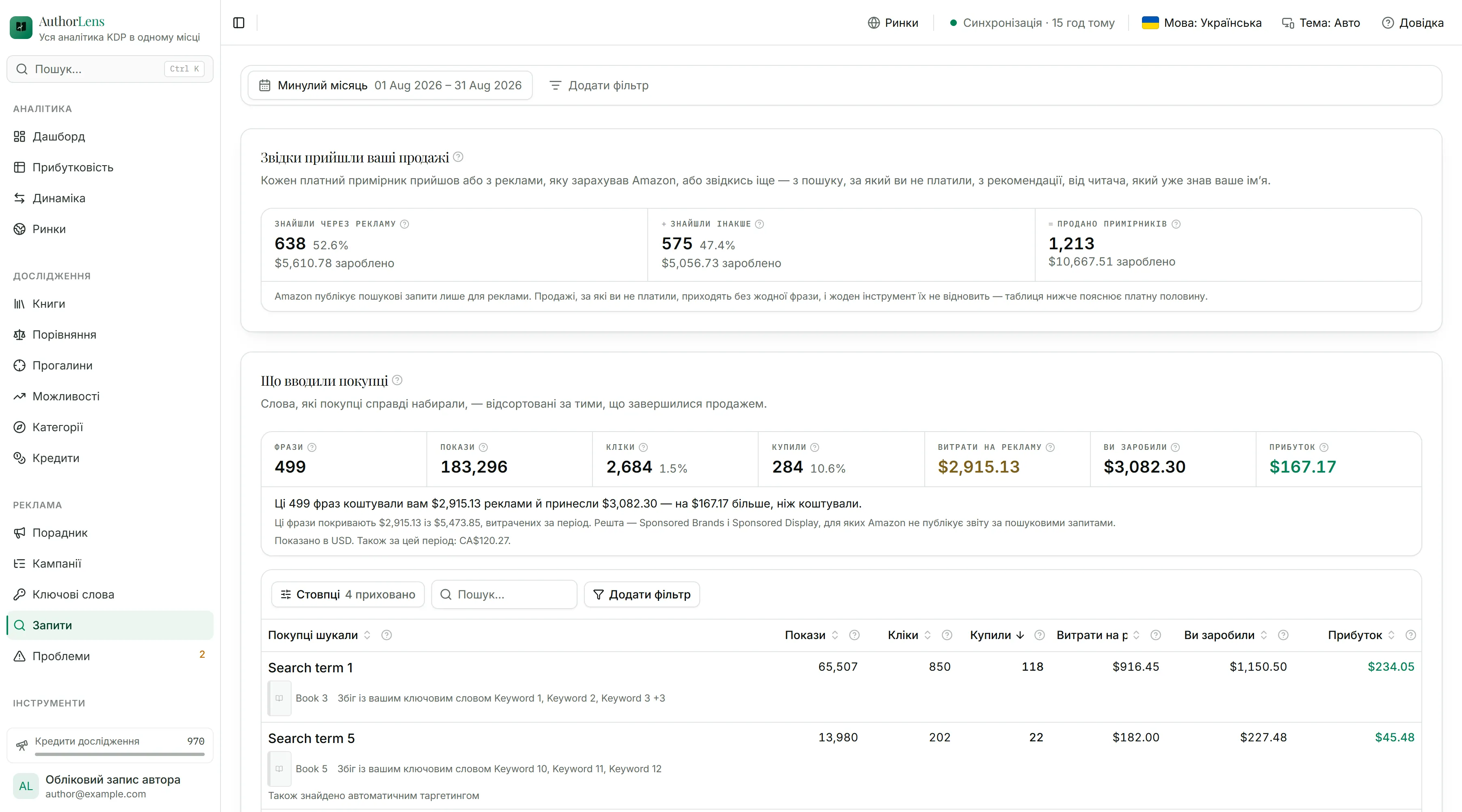Click info icon beside 'Фрази' metric
The width and height of the screenshot is (1462, 812).
click(x=312, y=447)
